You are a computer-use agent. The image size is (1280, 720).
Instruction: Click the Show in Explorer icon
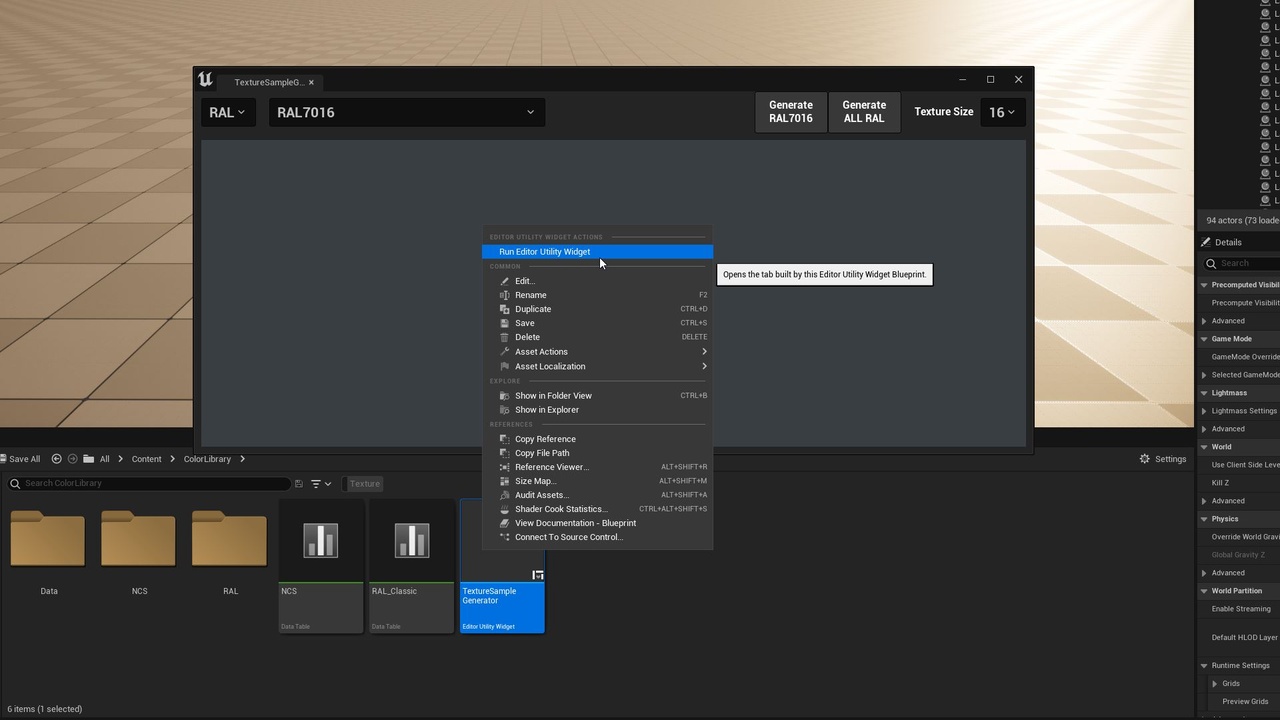click(x=504, y=410)
